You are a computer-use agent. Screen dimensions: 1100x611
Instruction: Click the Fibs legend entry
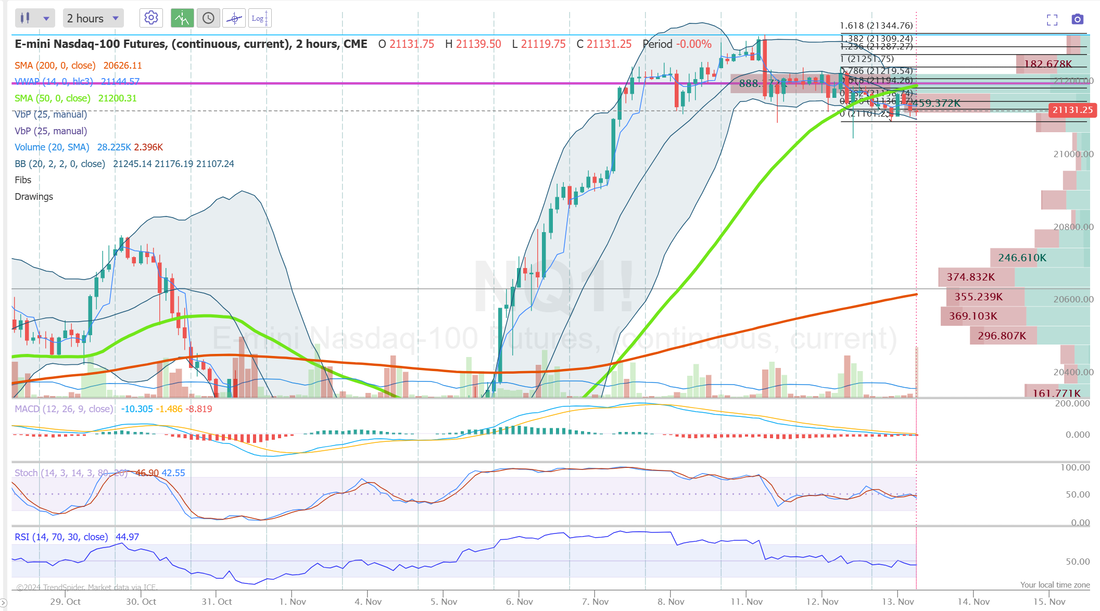(x=23, y=180)
